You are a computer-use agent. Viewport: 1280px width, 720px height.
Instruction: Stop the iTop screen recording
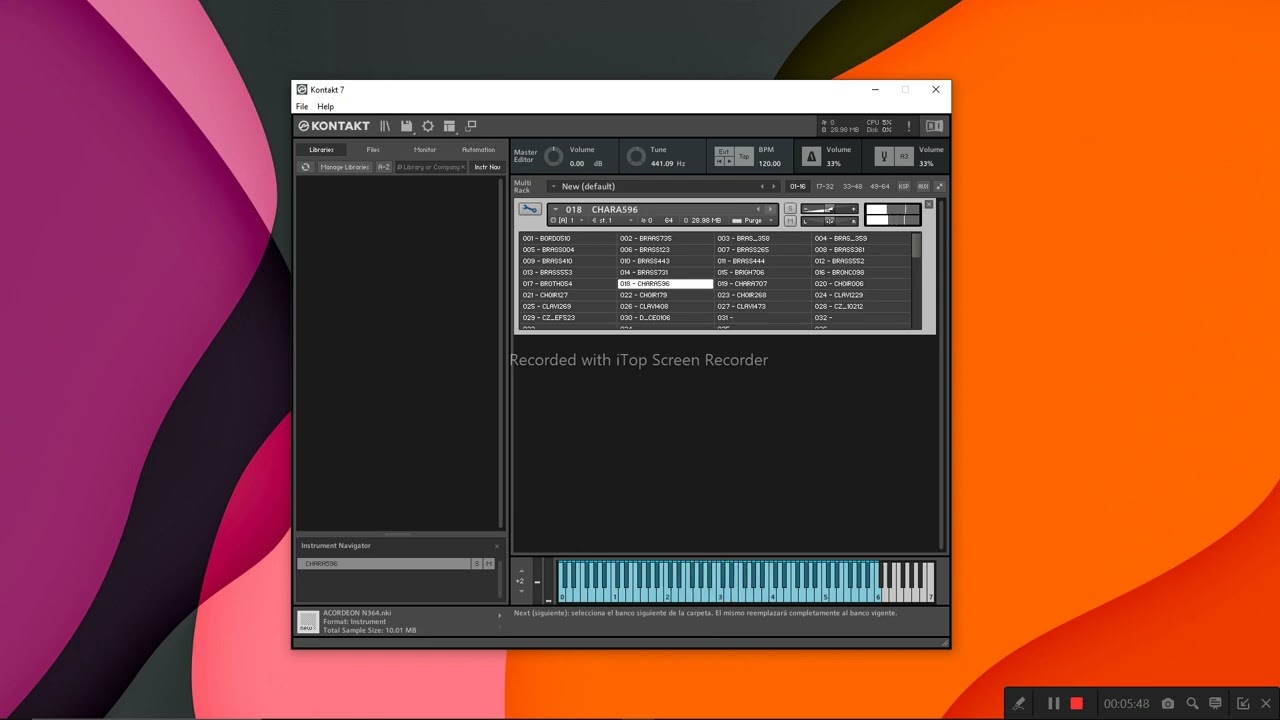pos(1077,704)
